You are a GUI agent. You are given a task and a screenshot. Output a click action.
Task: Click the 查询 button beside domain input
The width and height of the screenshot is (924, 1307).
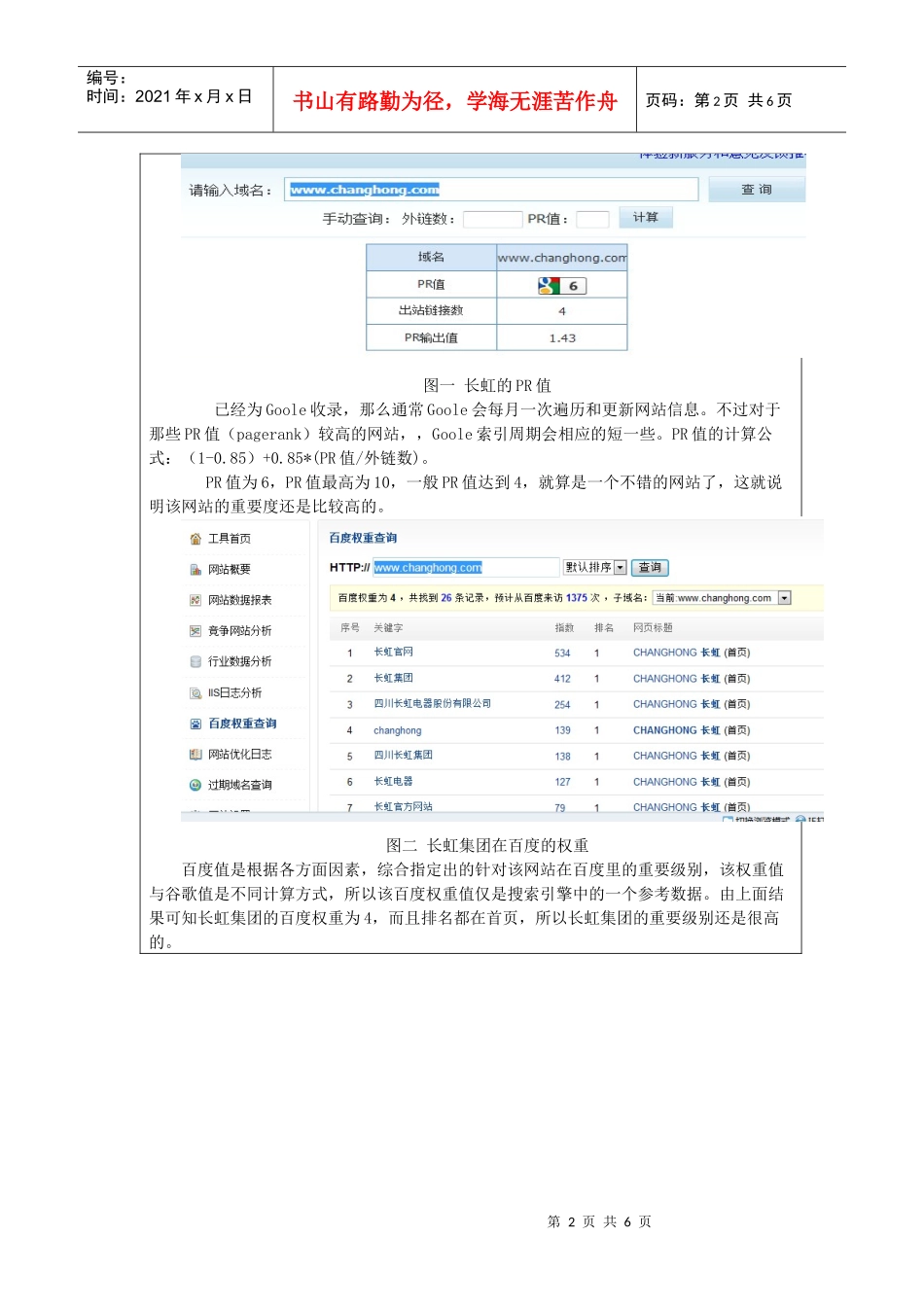tap(756, 190)
